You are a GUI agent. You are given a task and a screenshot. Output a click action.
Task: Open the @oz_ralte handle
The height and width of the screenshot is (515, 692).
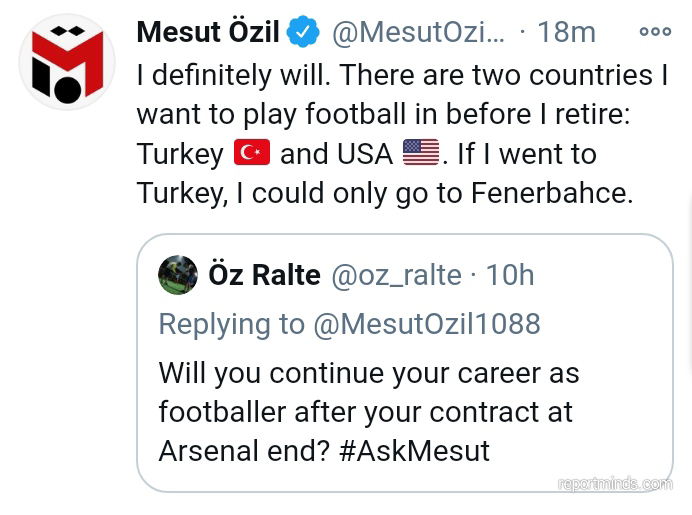tap(396, 275)
